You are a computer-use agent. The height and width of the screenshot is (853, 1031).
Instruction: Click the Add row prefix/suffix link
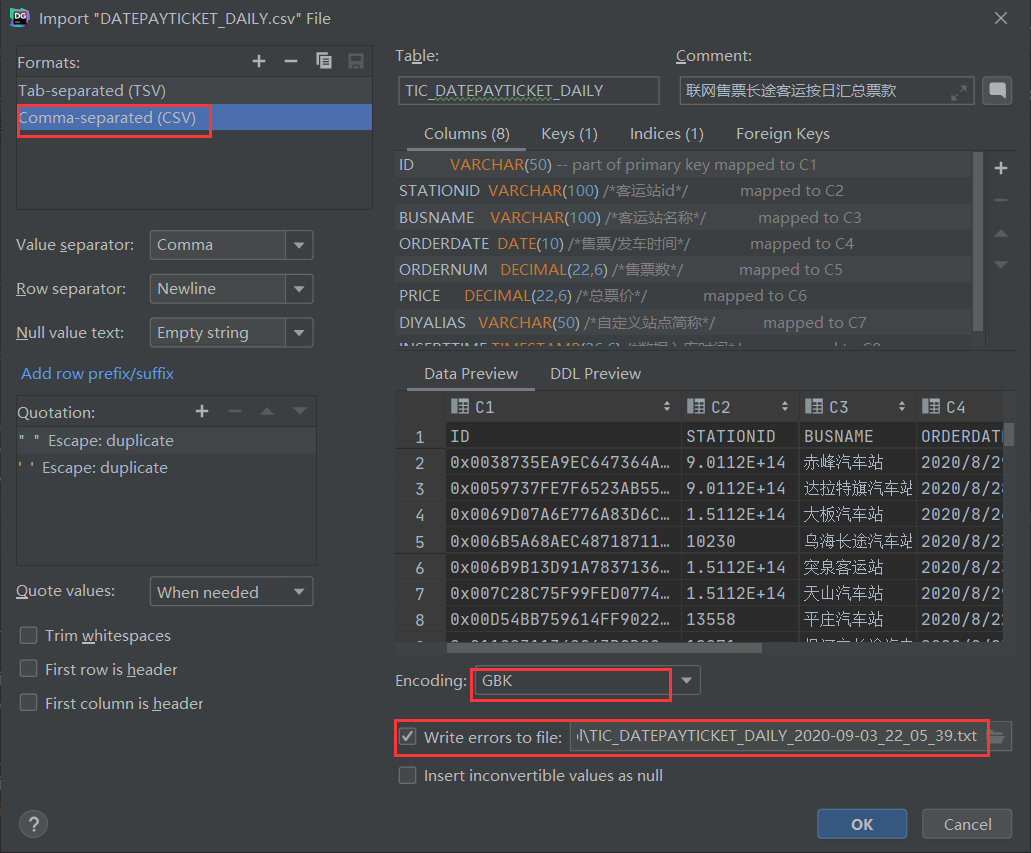tap(96, 373)
